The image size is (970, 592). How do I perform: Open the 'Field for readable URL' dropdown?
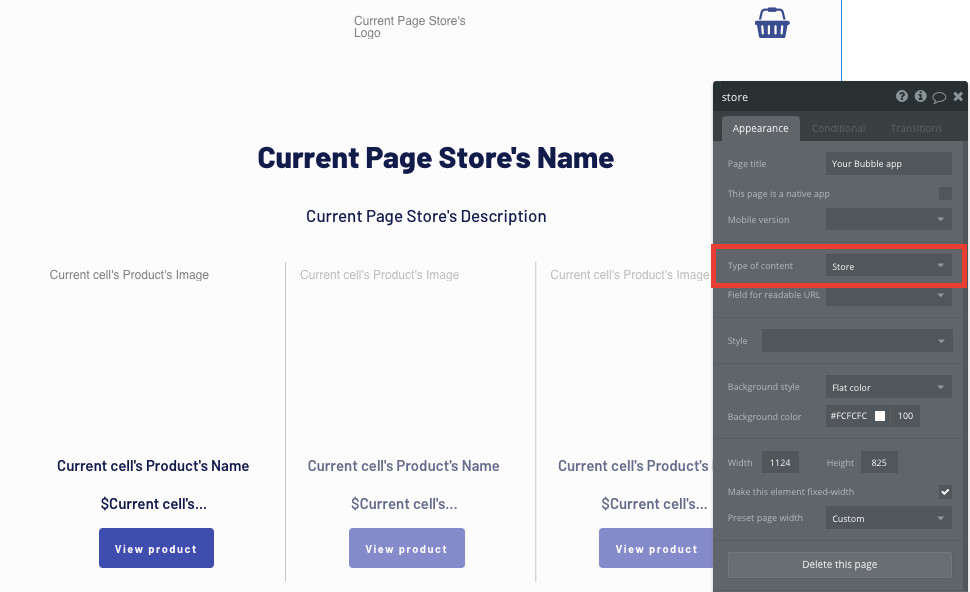click(888, 296)
